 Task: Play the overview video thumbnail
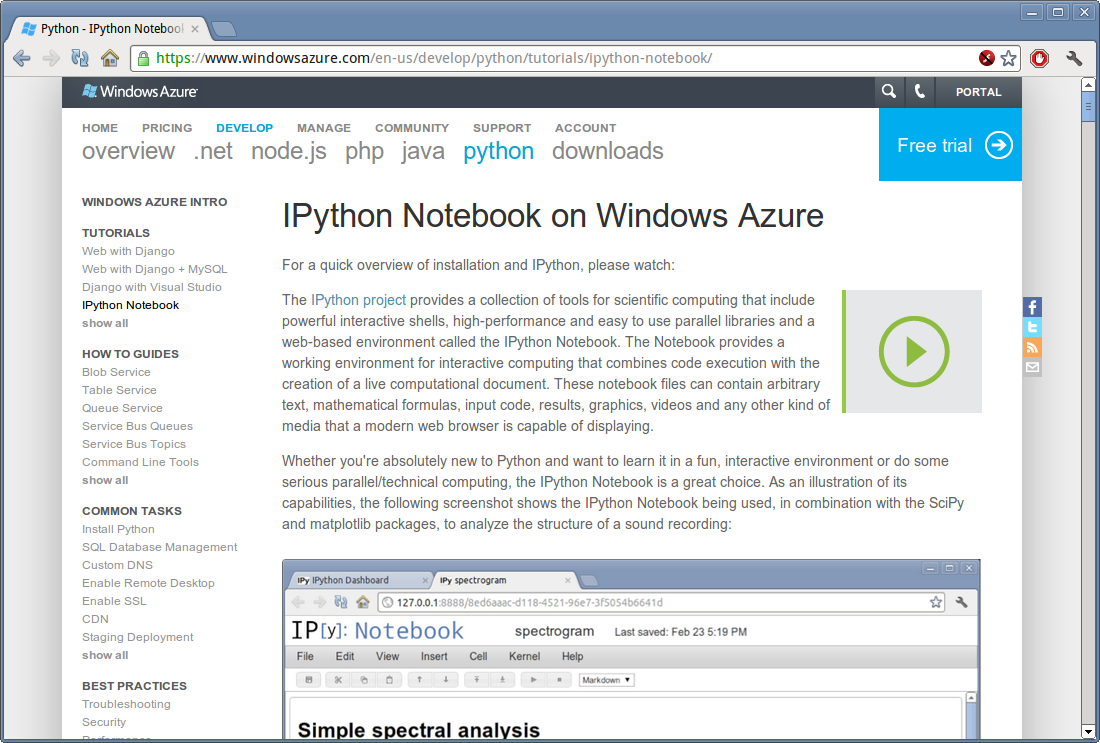tap(913, 351)
